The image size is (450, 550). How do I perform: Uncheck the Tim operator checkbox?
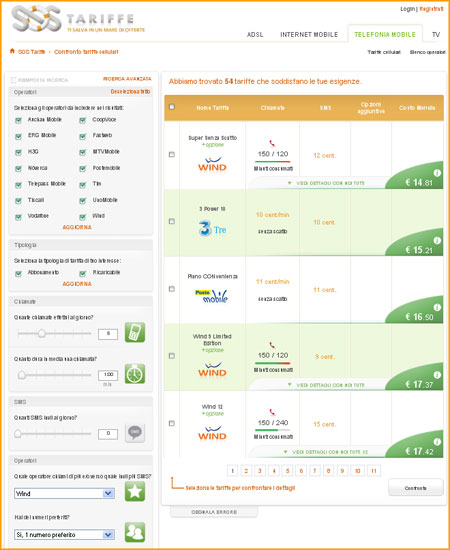pyautogui.click(x=83, y=185)
